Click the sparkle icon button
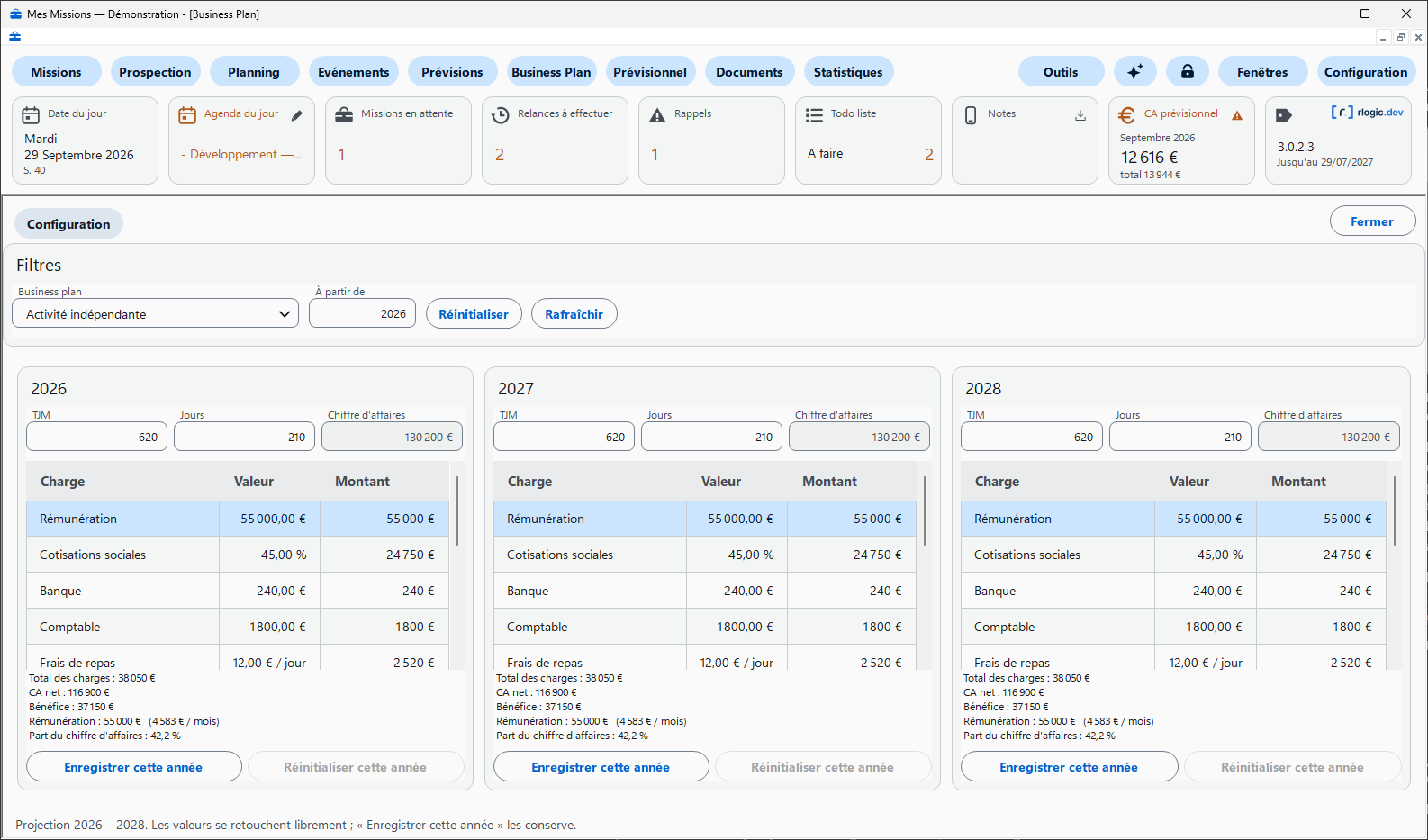1428x840 pixels. (x=1134, y=72)
